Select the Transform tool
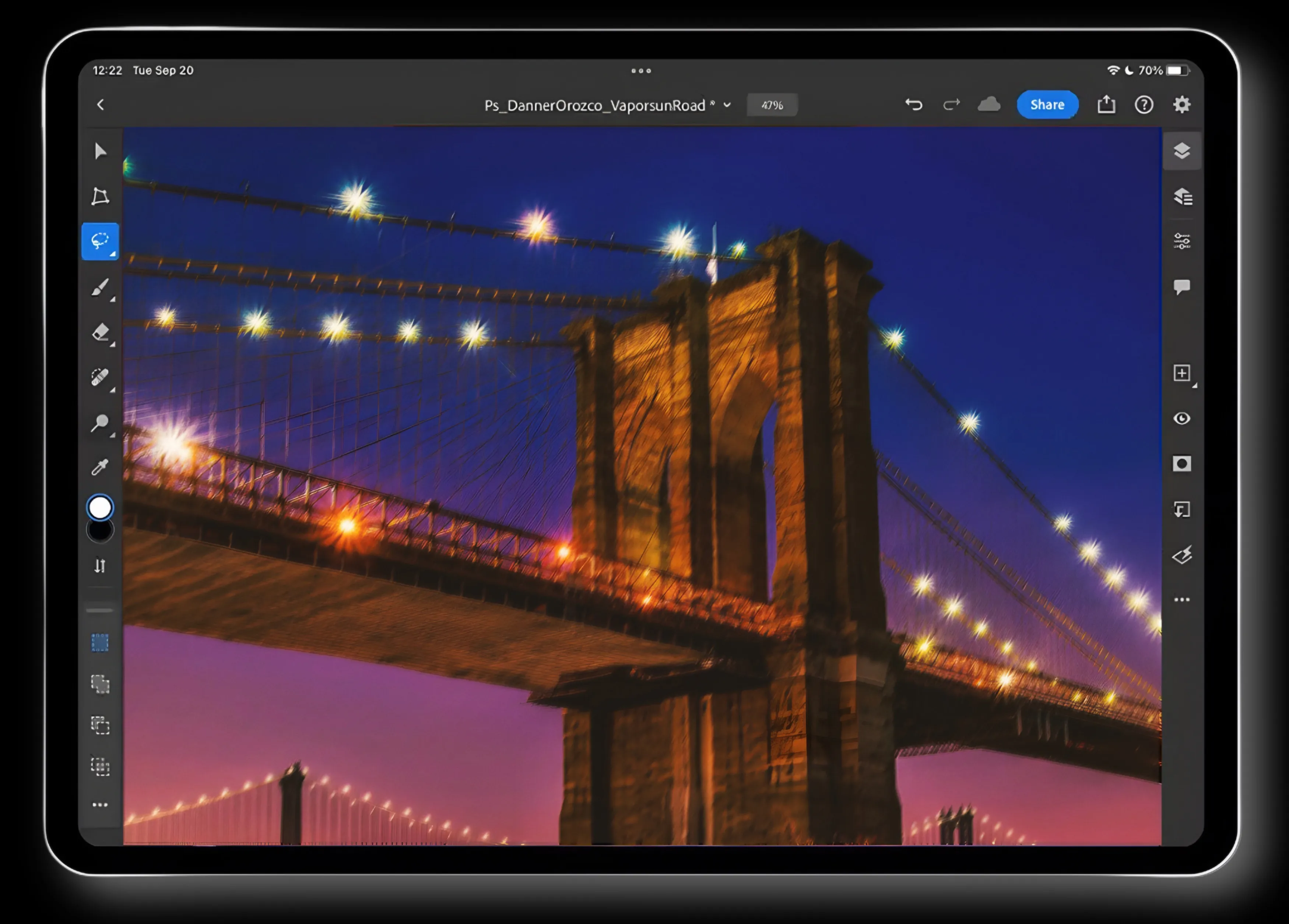Image resolution: width=1289 pixels, height=924 pixels. tap(100, 196)
